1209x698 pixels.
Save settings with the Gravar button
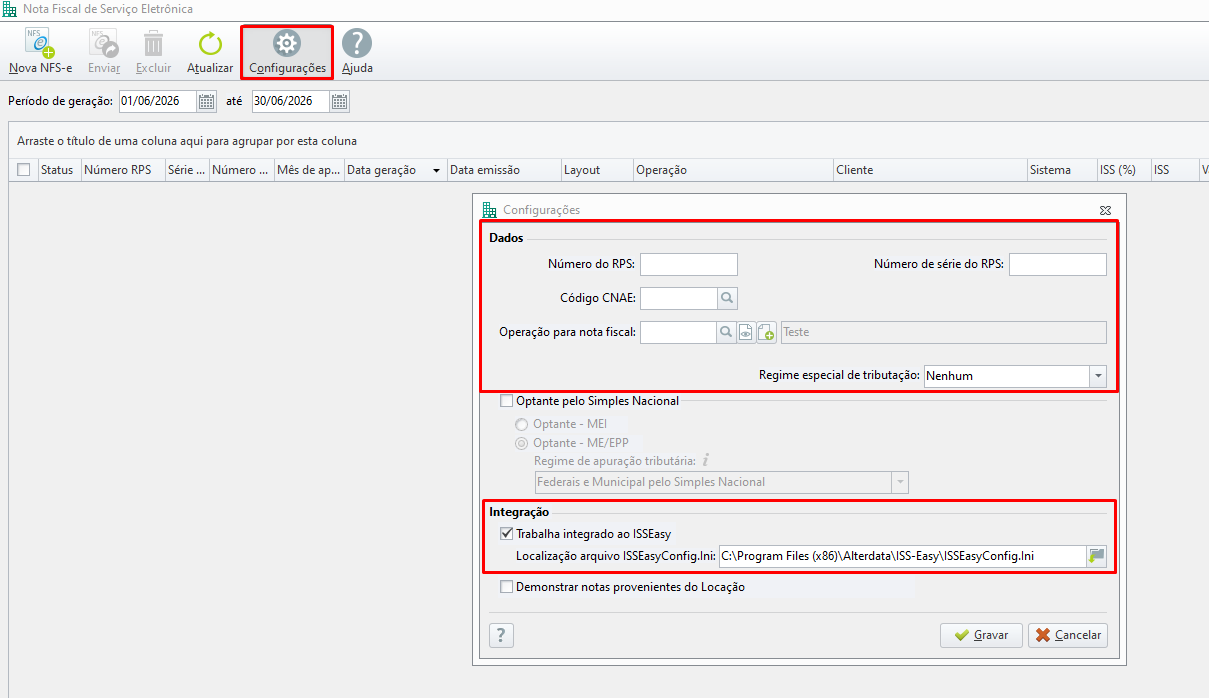pos(981,635)
